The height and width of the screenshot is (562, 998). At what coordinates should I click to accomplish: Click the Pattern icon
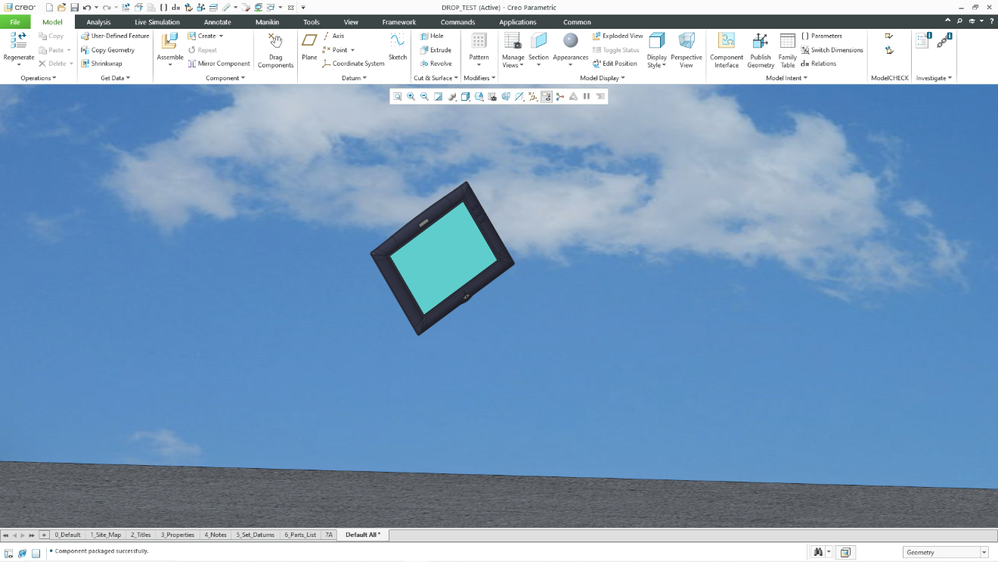pyautogui.click(x=479, y=42)
